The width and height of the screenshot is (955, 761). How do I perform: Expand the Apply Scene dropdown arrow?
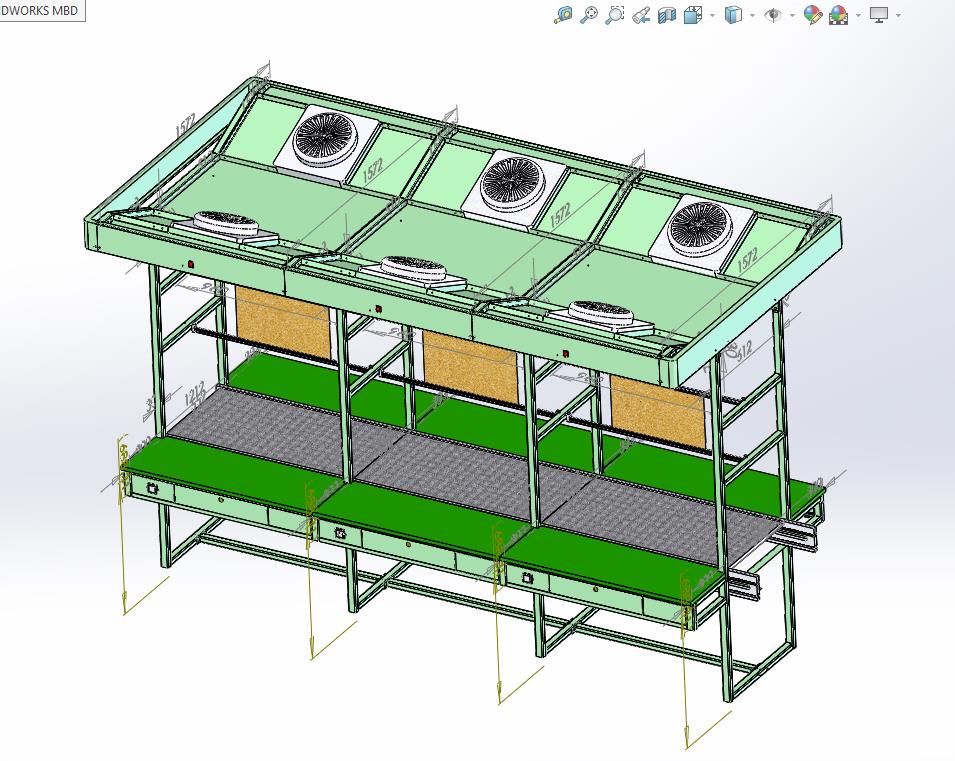point(858,15)
